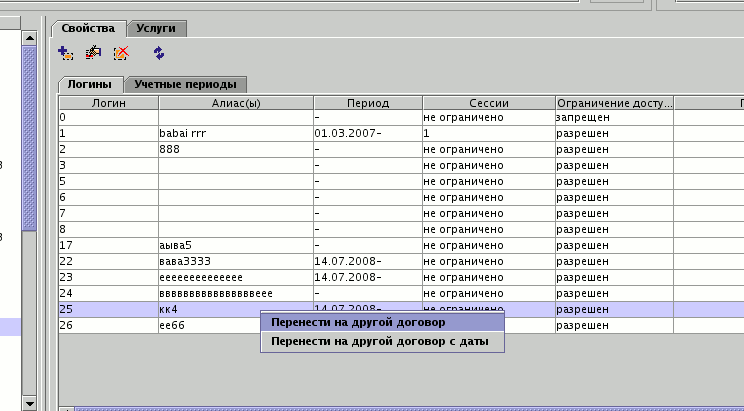The width and height of the screenshot is (744, 411).
Task: Click the Период column header
Action: 368,103
